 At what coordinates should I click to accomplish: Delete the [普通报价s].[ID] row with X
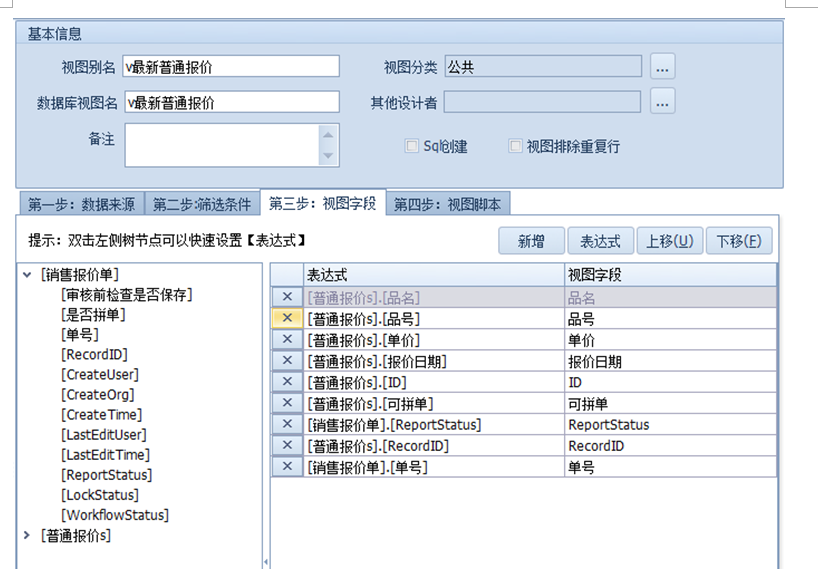click(287, 382)
